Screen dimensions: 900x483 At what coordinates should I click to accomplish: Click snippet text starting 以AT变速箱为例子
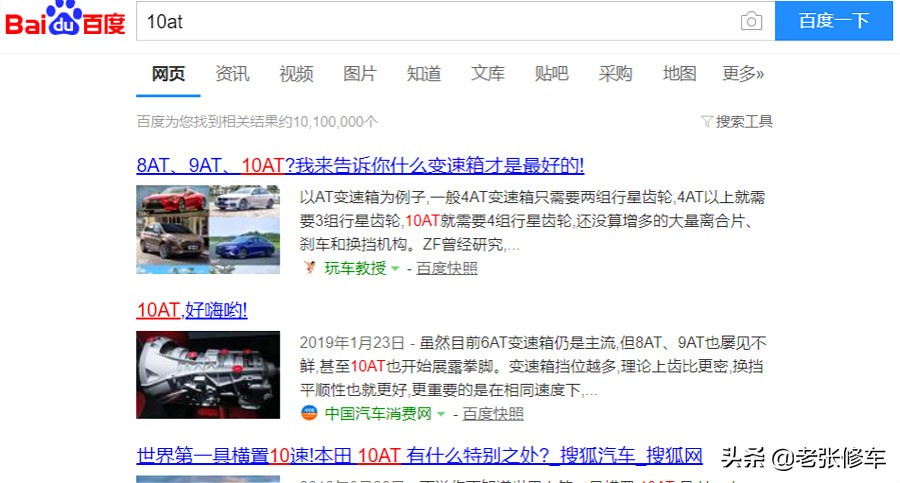point(533,221)
